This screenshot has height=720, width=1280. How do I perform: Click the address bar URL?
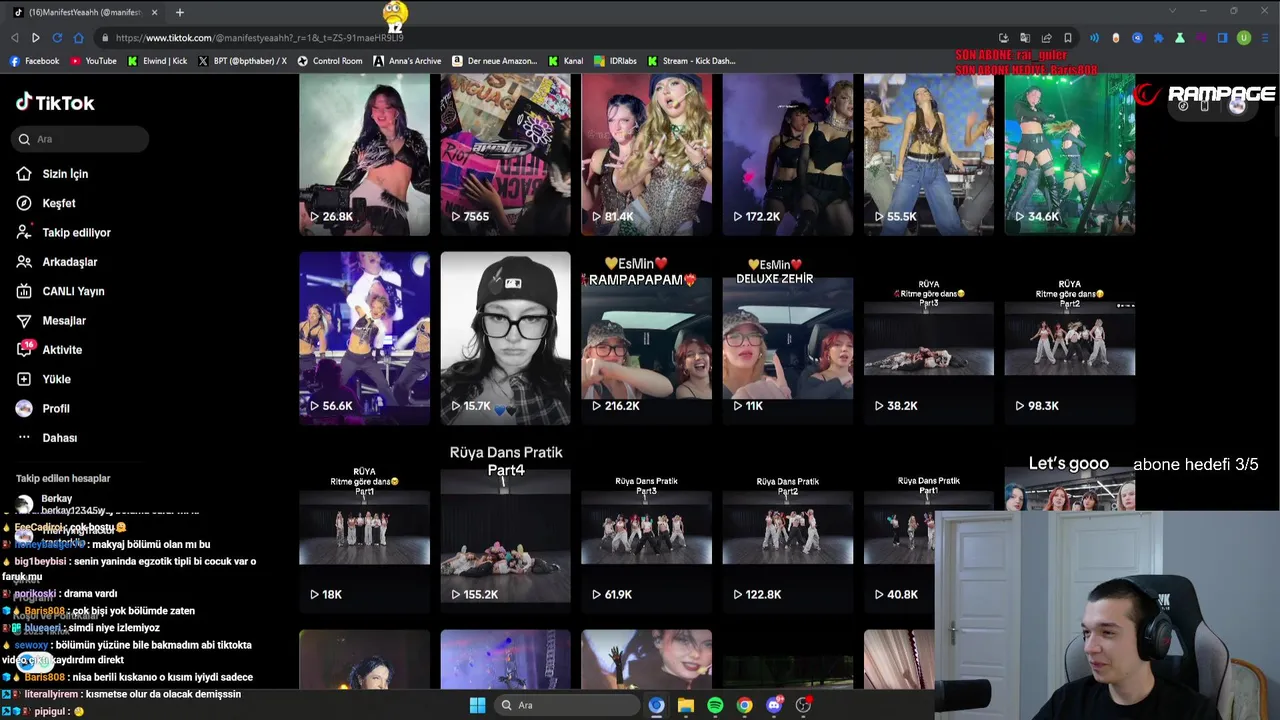click(x=259, y=38)
